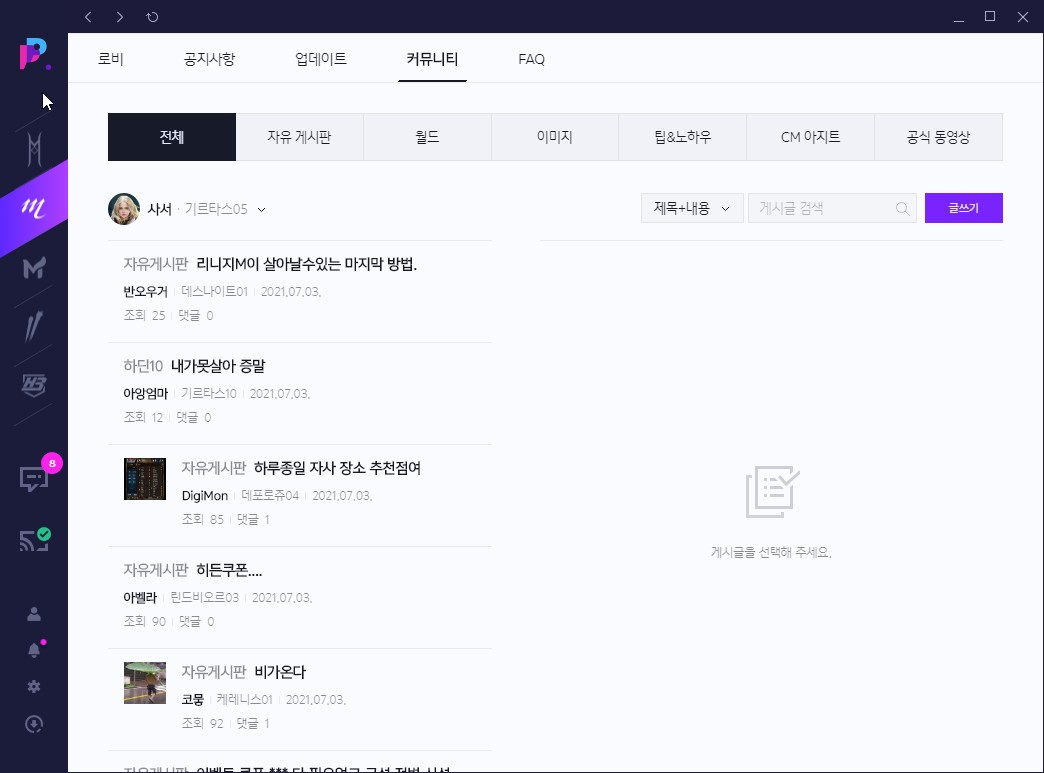Viewport: 1044px width, 773px height.
Task: Click the 글쓰기 write button
Action: click(x=963, y=208)
